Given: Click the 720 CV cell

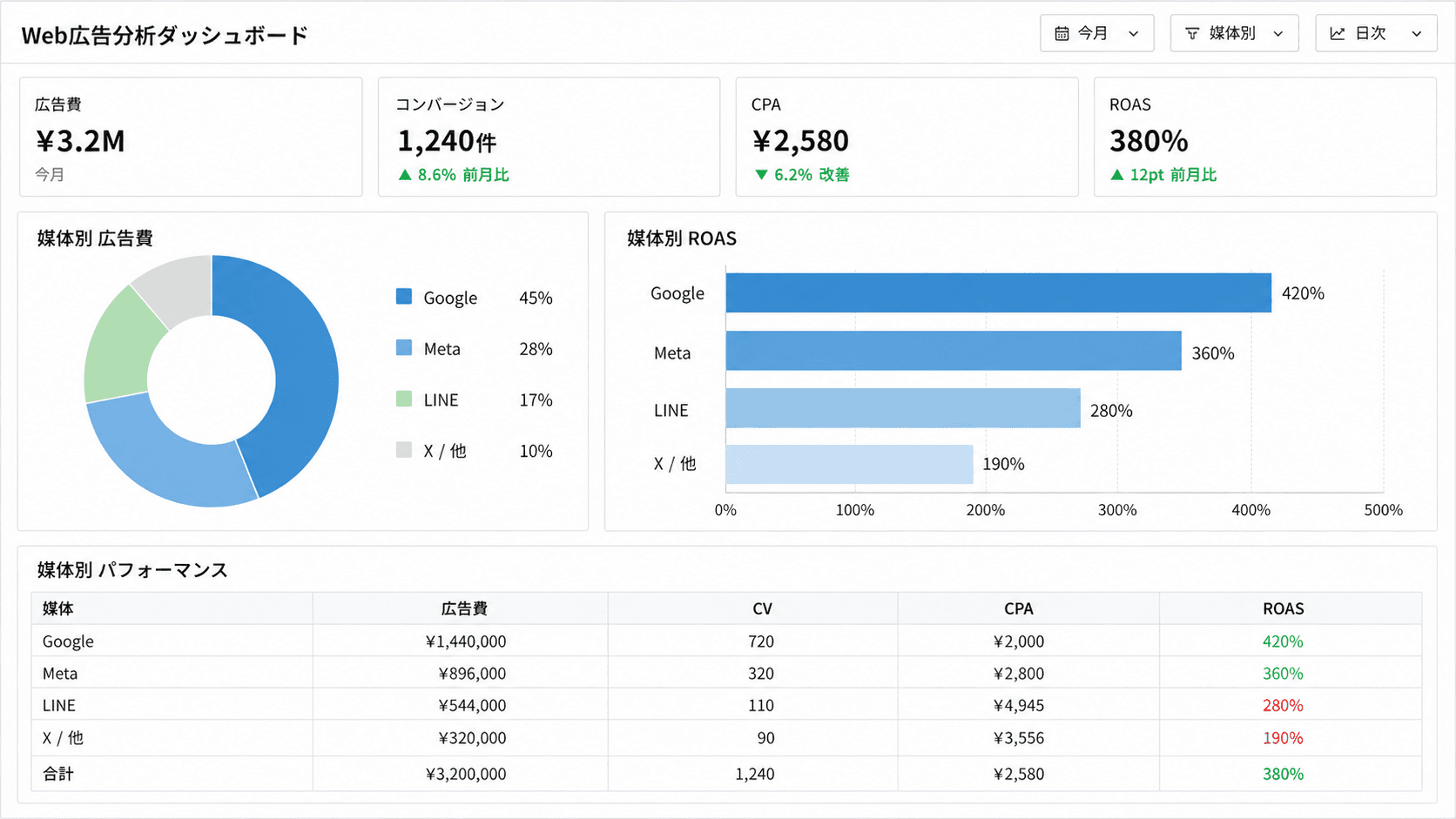Looking at the screenshot, I should (761, 641).
